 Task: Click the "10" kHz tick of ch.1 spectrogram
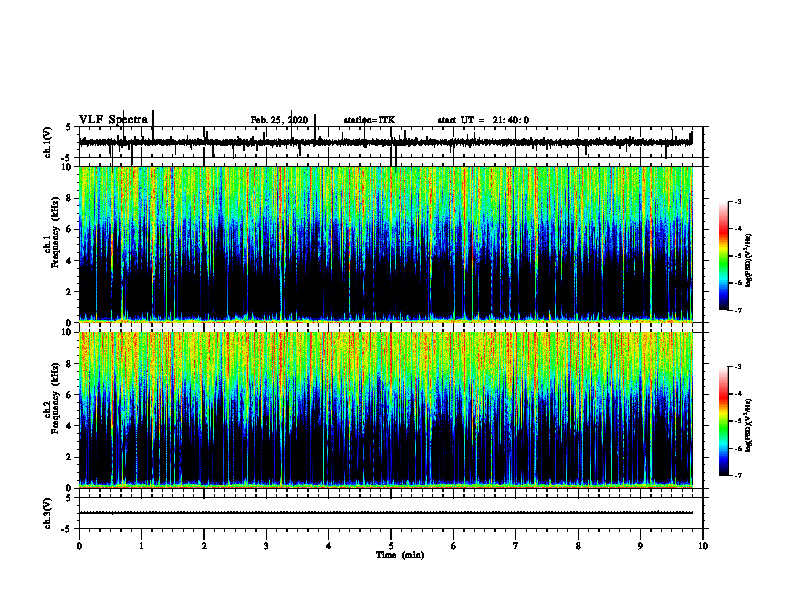click(x=68, y=167)
